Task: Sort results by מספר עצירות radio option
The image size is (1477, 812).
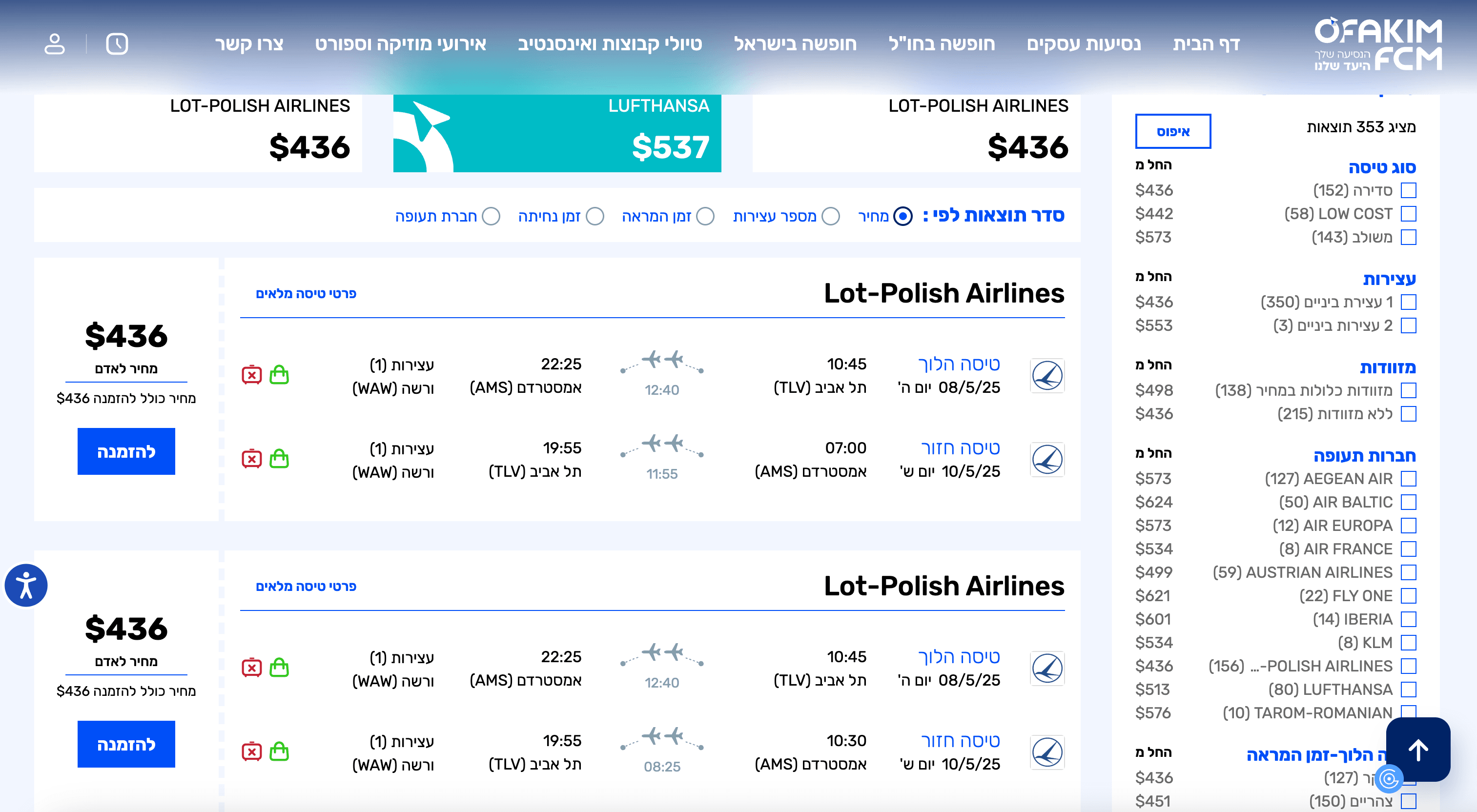Action: (831, 216)
